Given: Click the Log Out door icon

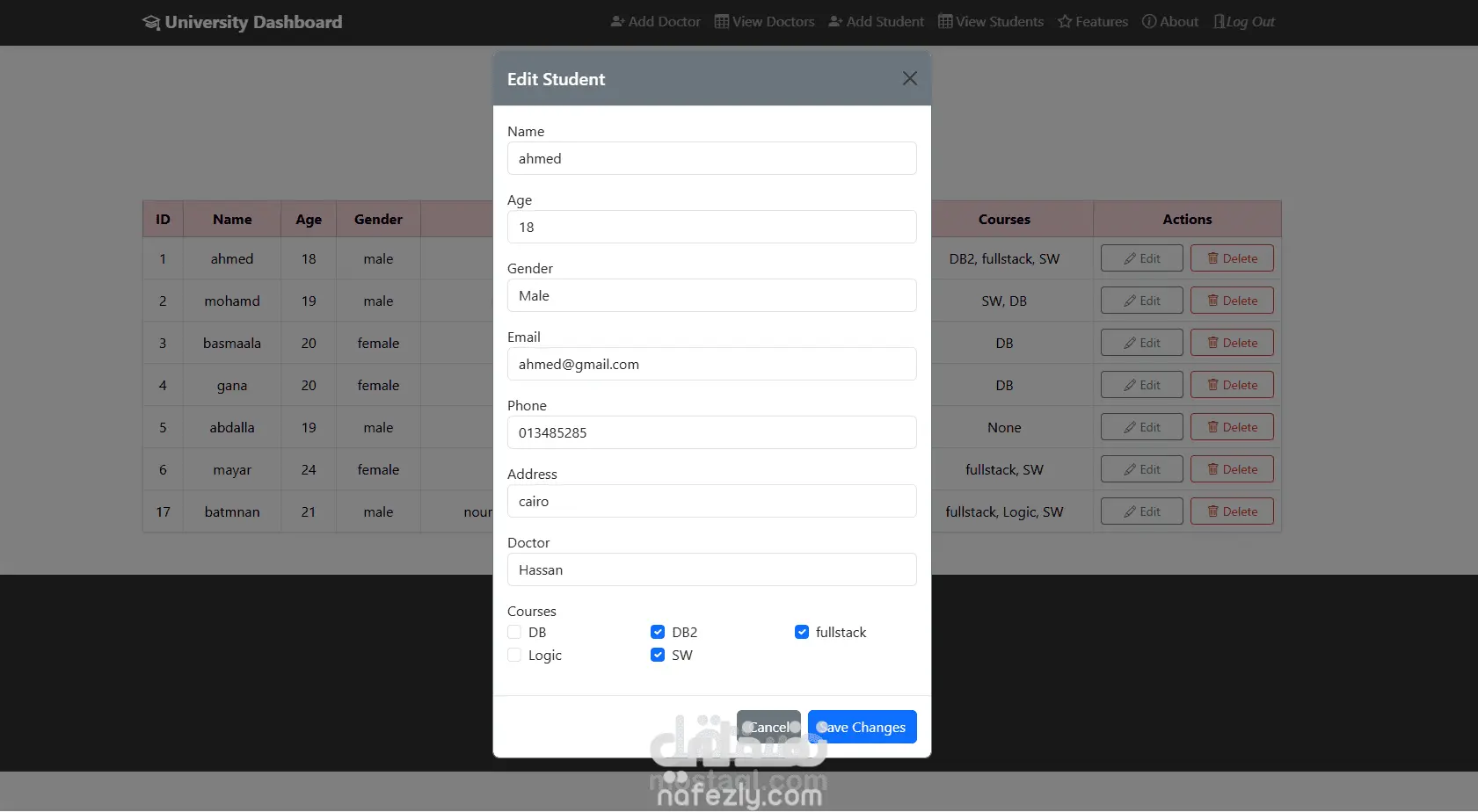Looking at the screenshot, I should [x=1220, y=21].
